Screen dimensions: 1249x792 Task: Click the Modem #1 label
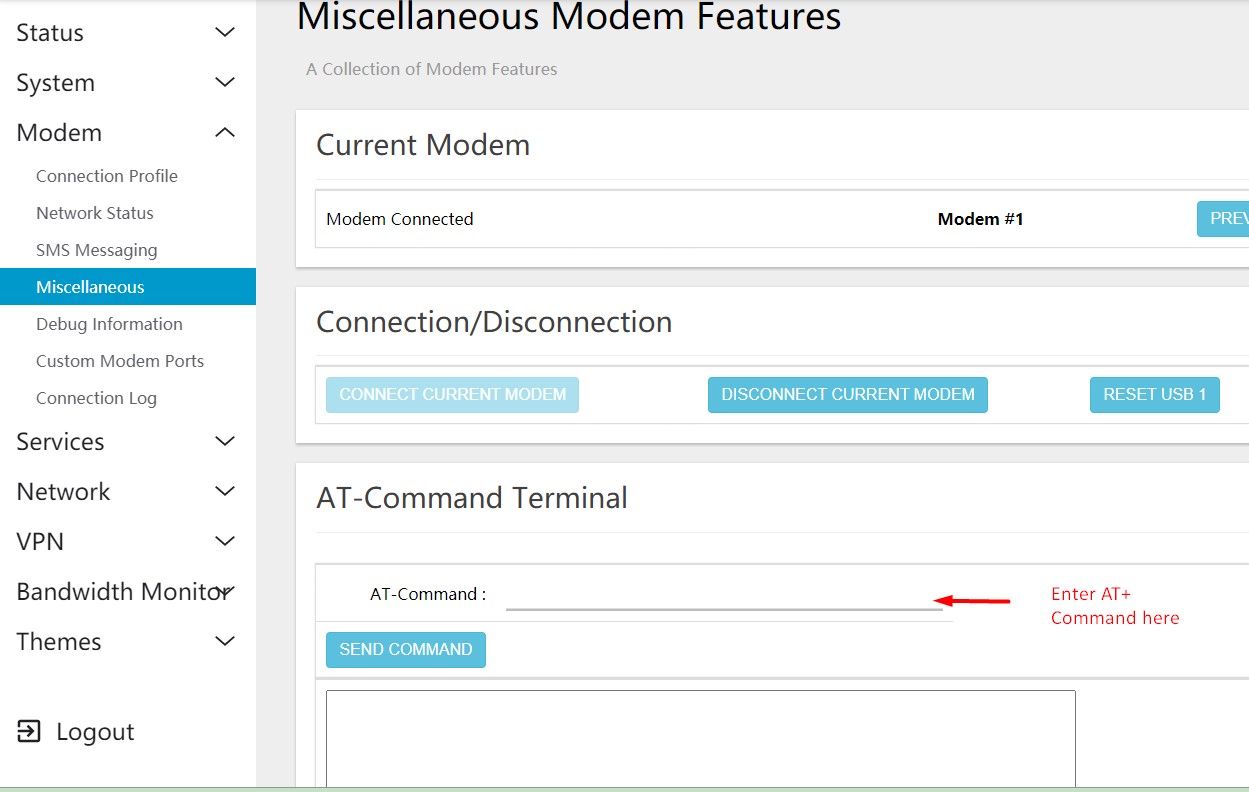coord(981,219)
